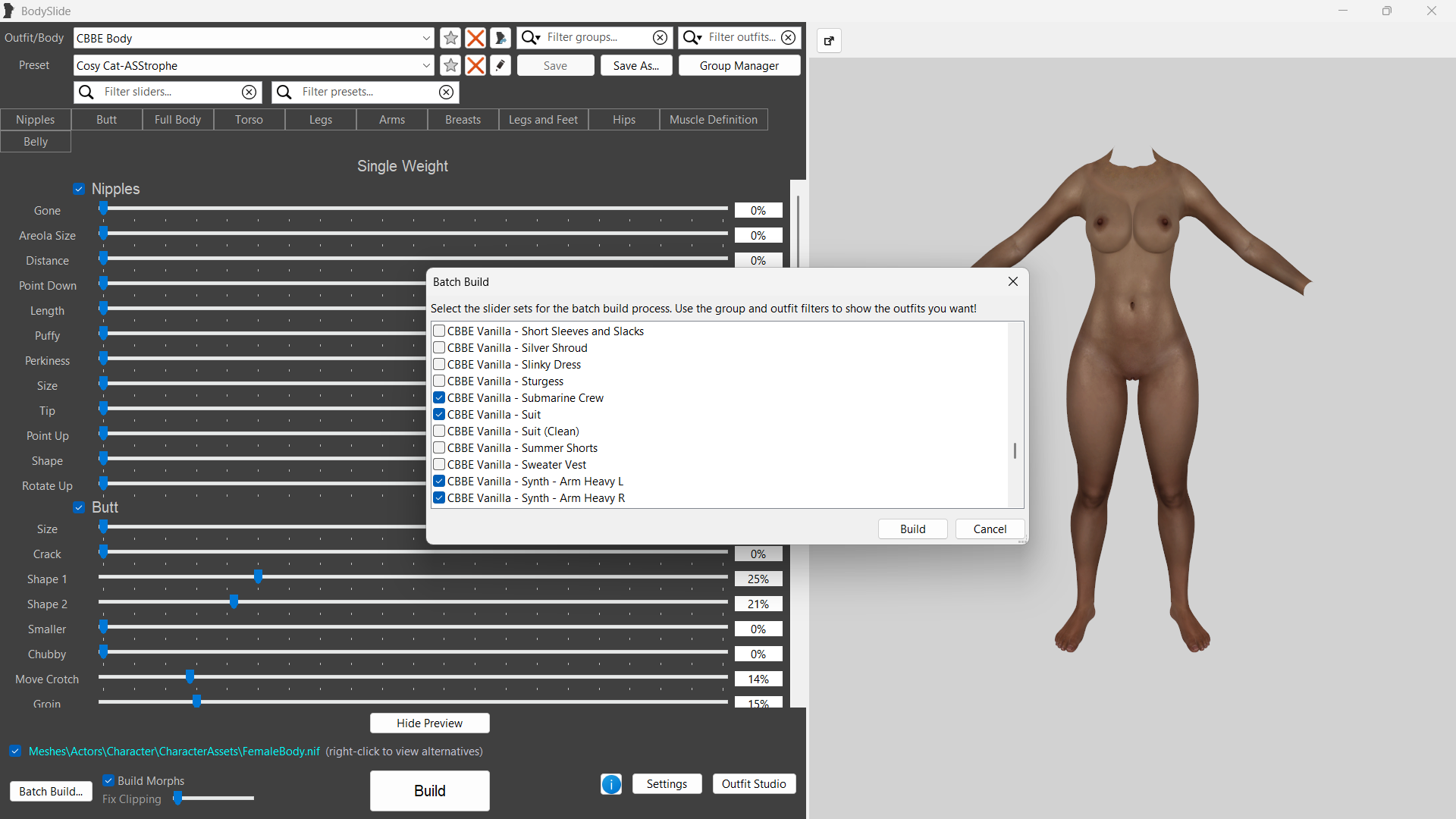
Task: Select the Torso slider tab
Action: pyautogui.click(x=249, y=120)
